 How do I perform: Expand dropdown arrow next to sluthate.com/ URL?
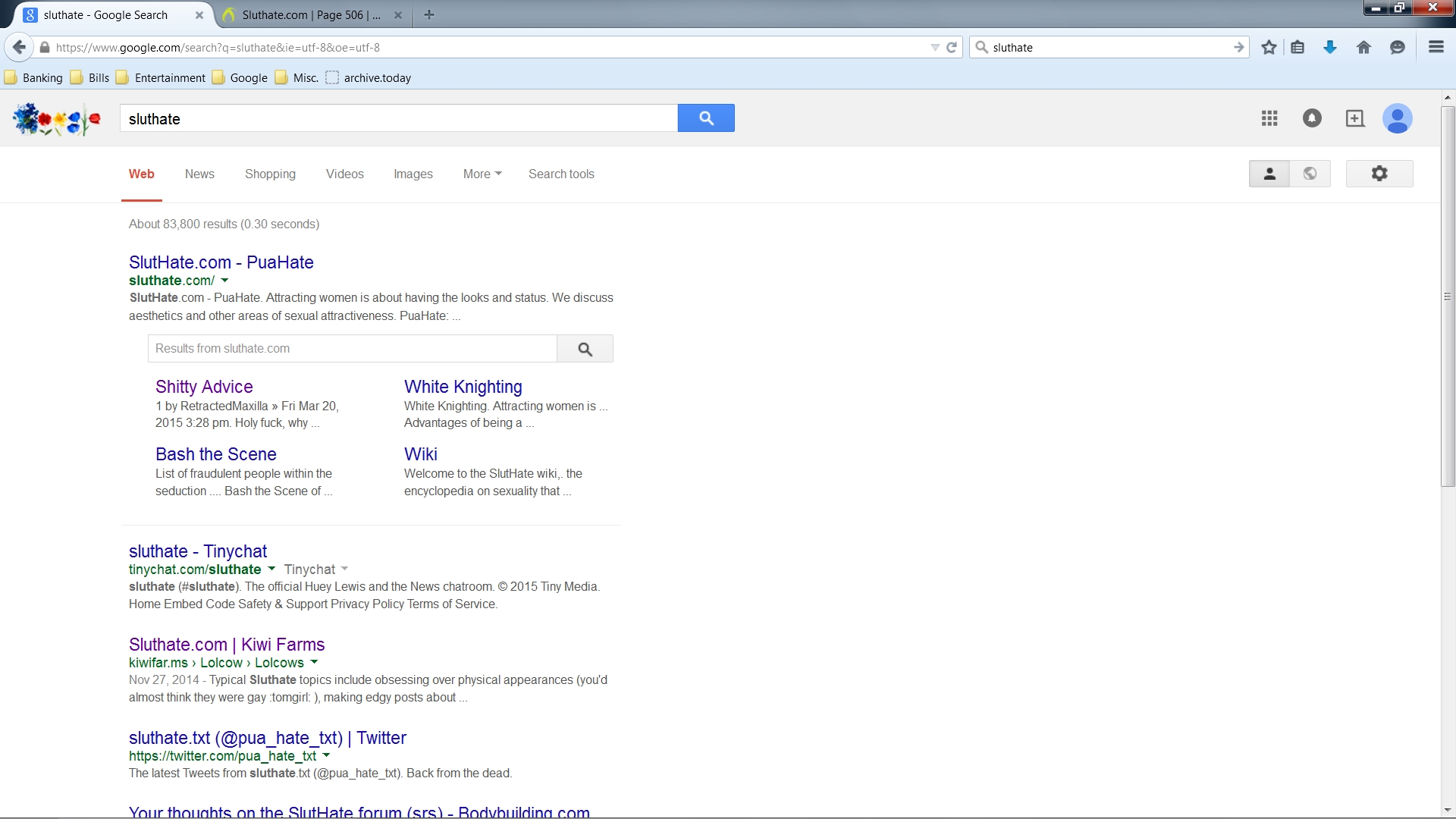coord(224,281)
